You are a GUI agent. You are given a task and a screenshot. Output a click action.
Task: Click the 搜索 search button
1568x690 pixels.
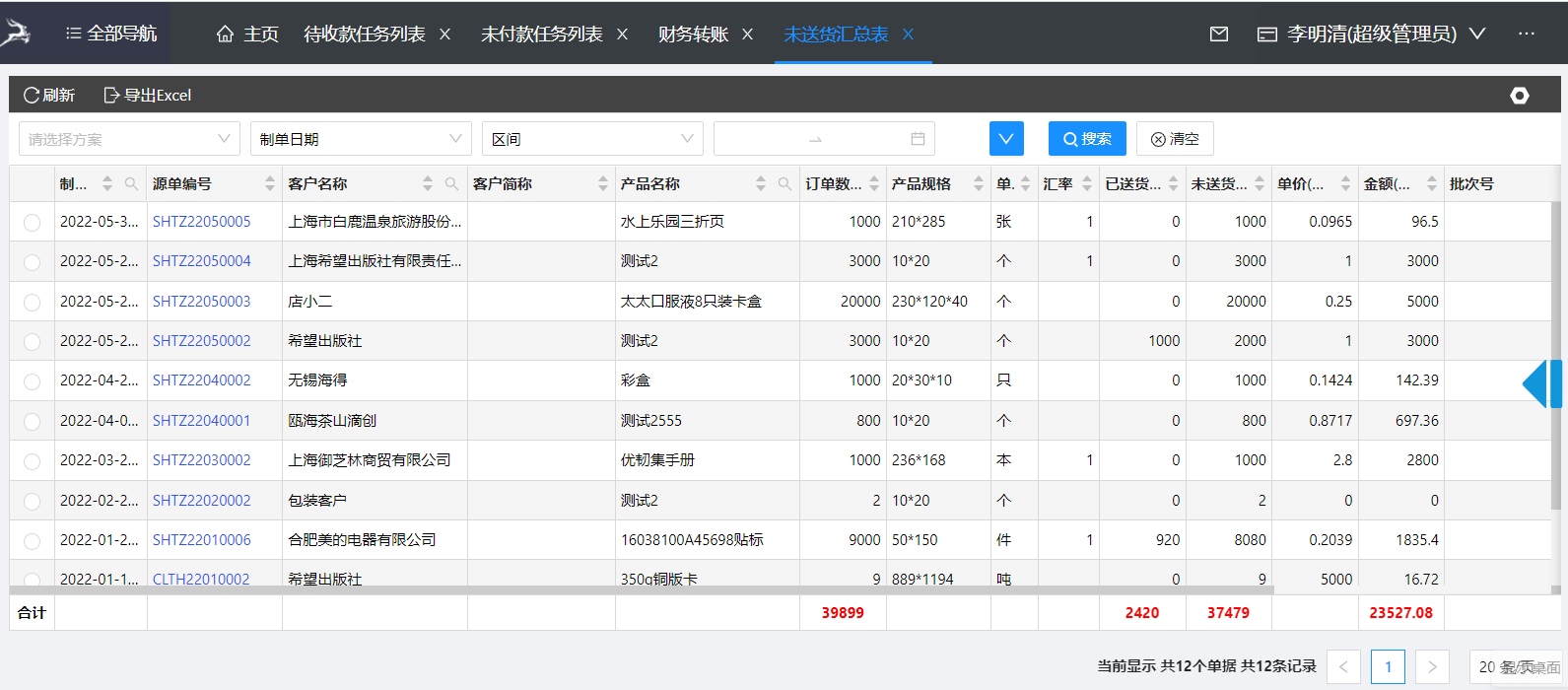click(1087, 139)
